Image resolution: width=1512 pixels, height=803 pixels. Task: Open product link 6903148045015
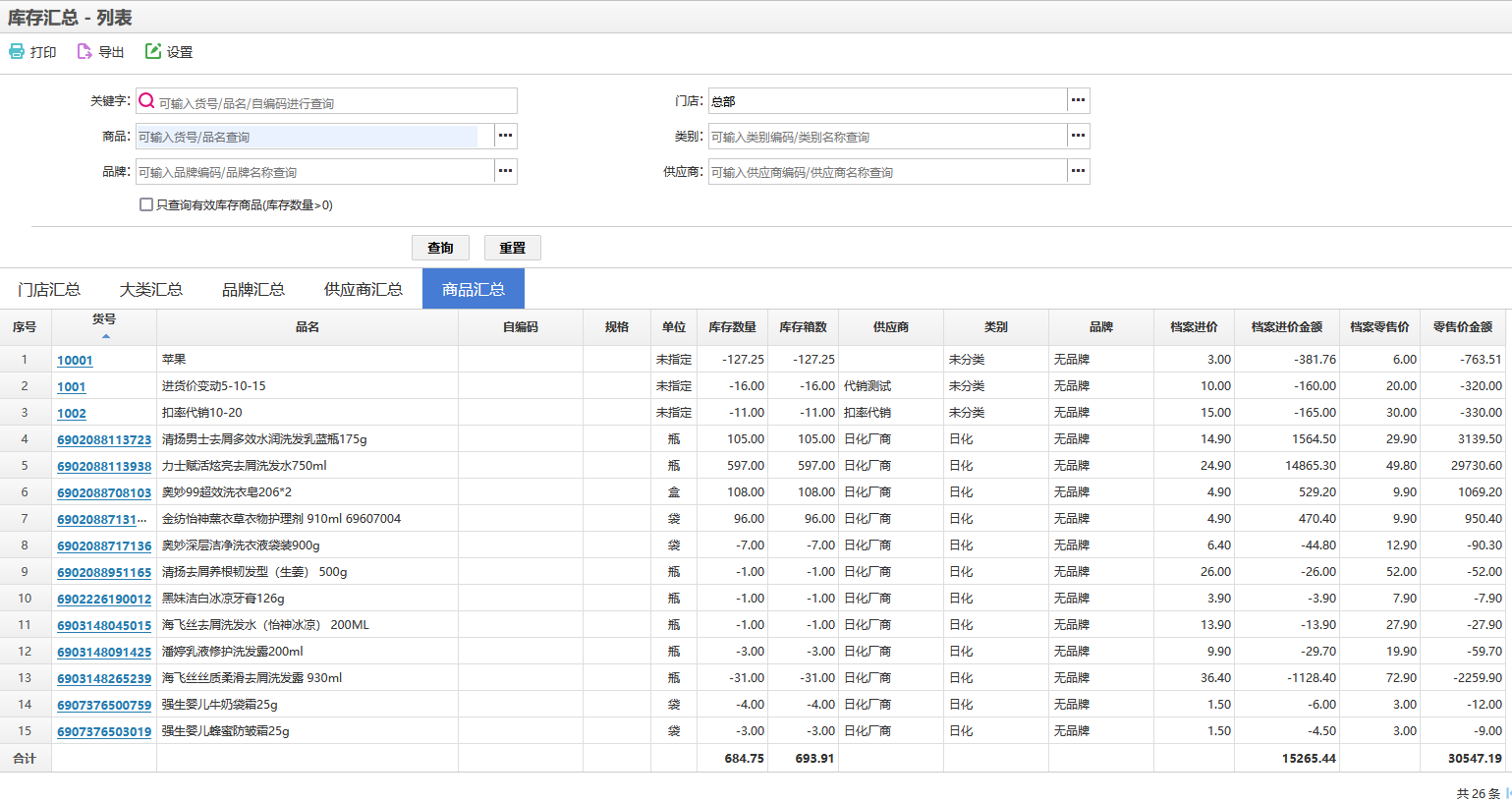(104, 626)
